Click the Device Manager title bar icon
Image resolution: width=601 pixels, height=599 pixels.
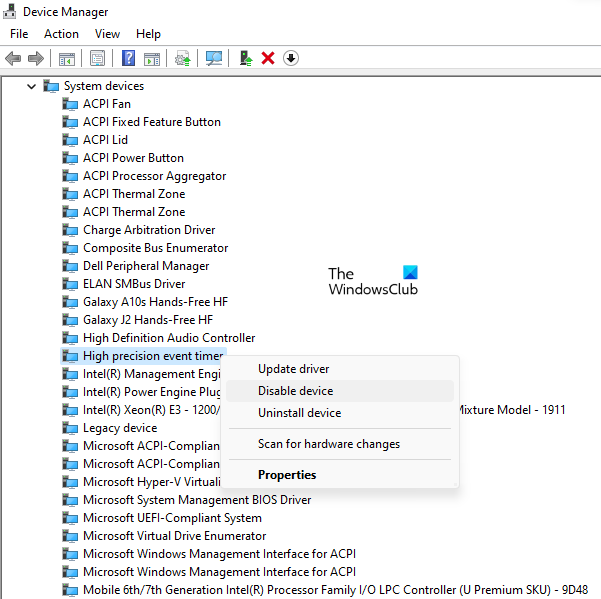10,11
